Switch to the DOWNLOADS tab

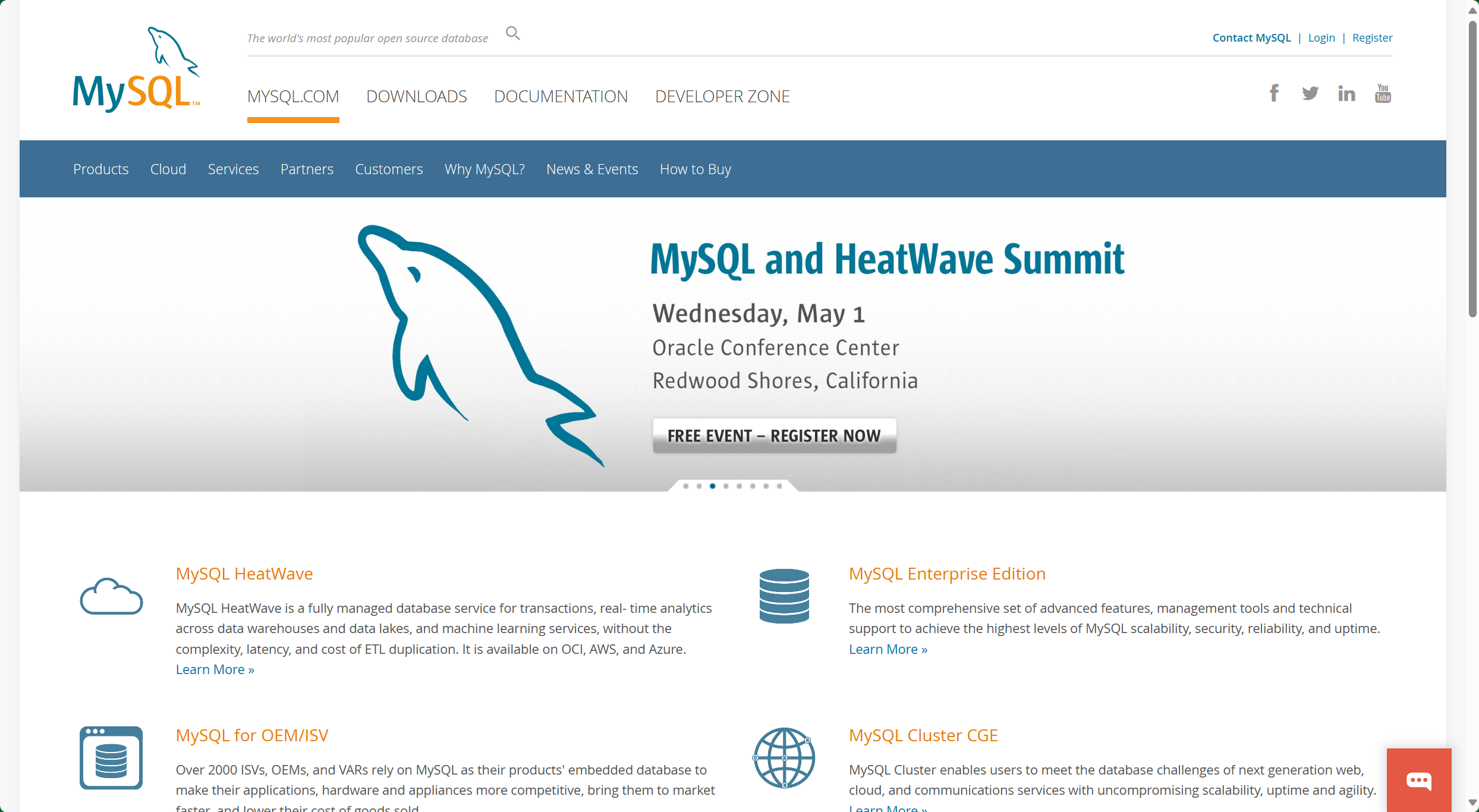pyautogui.click(x=416, y=96)
